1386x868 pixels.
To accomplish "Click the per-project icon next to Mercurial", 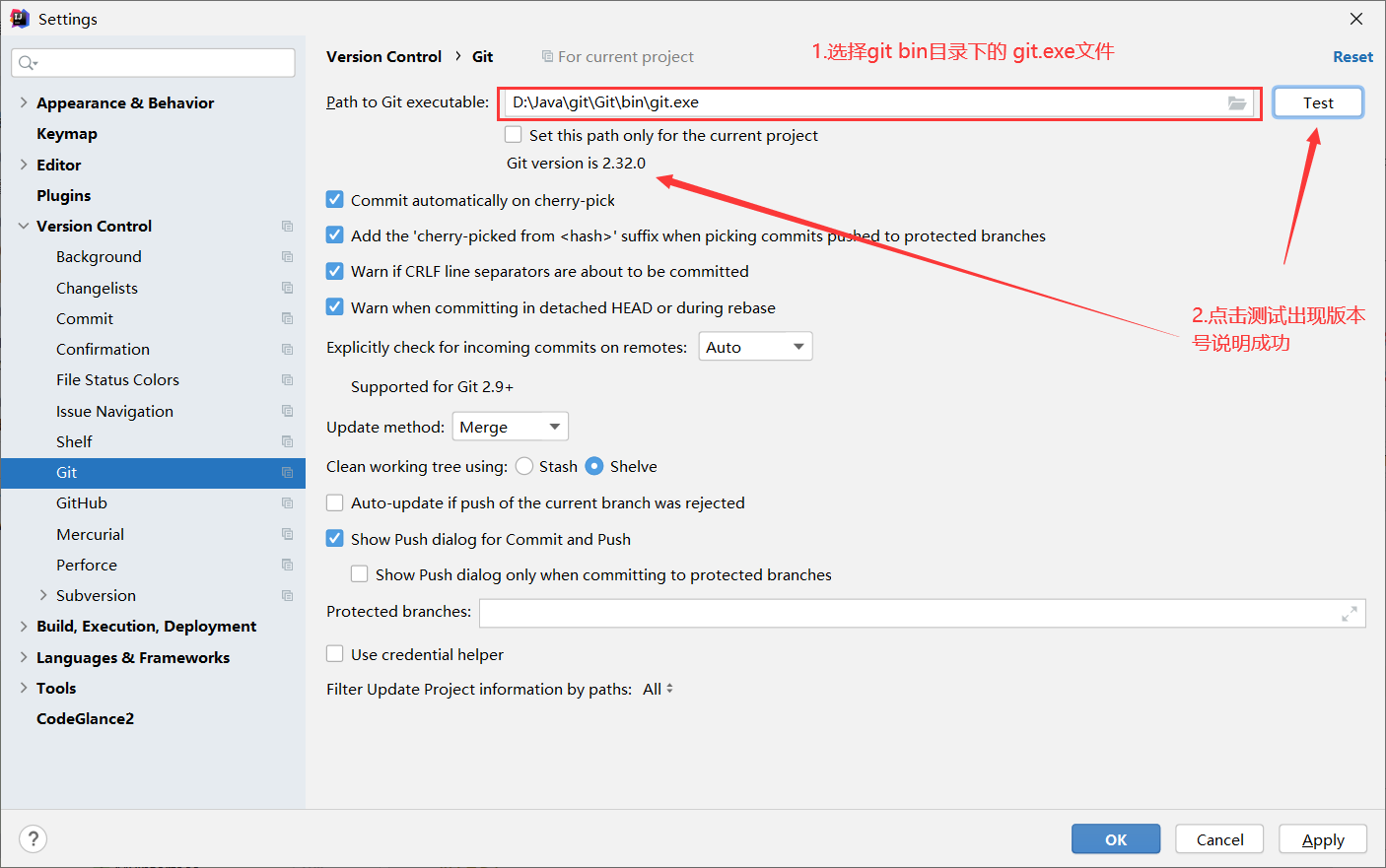I will click(x=286, y=534).
